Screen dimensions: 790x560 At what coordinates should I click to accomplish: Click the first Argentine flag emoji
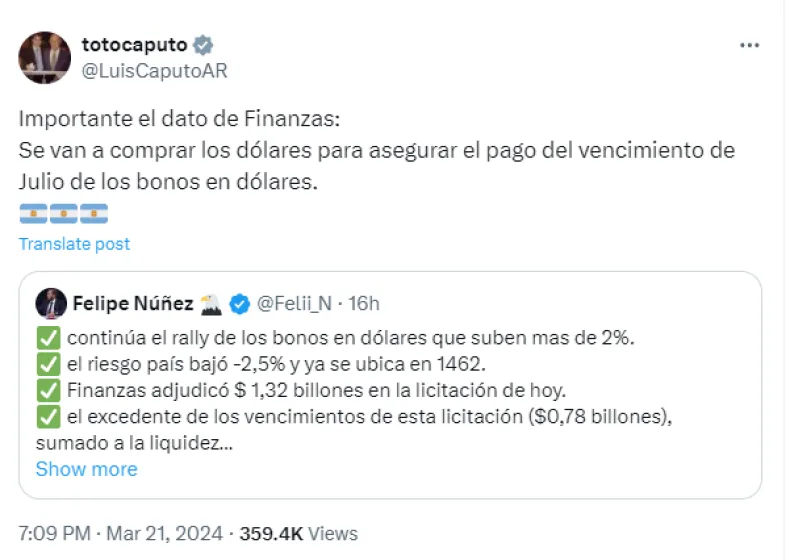click(x=32, y=213)
